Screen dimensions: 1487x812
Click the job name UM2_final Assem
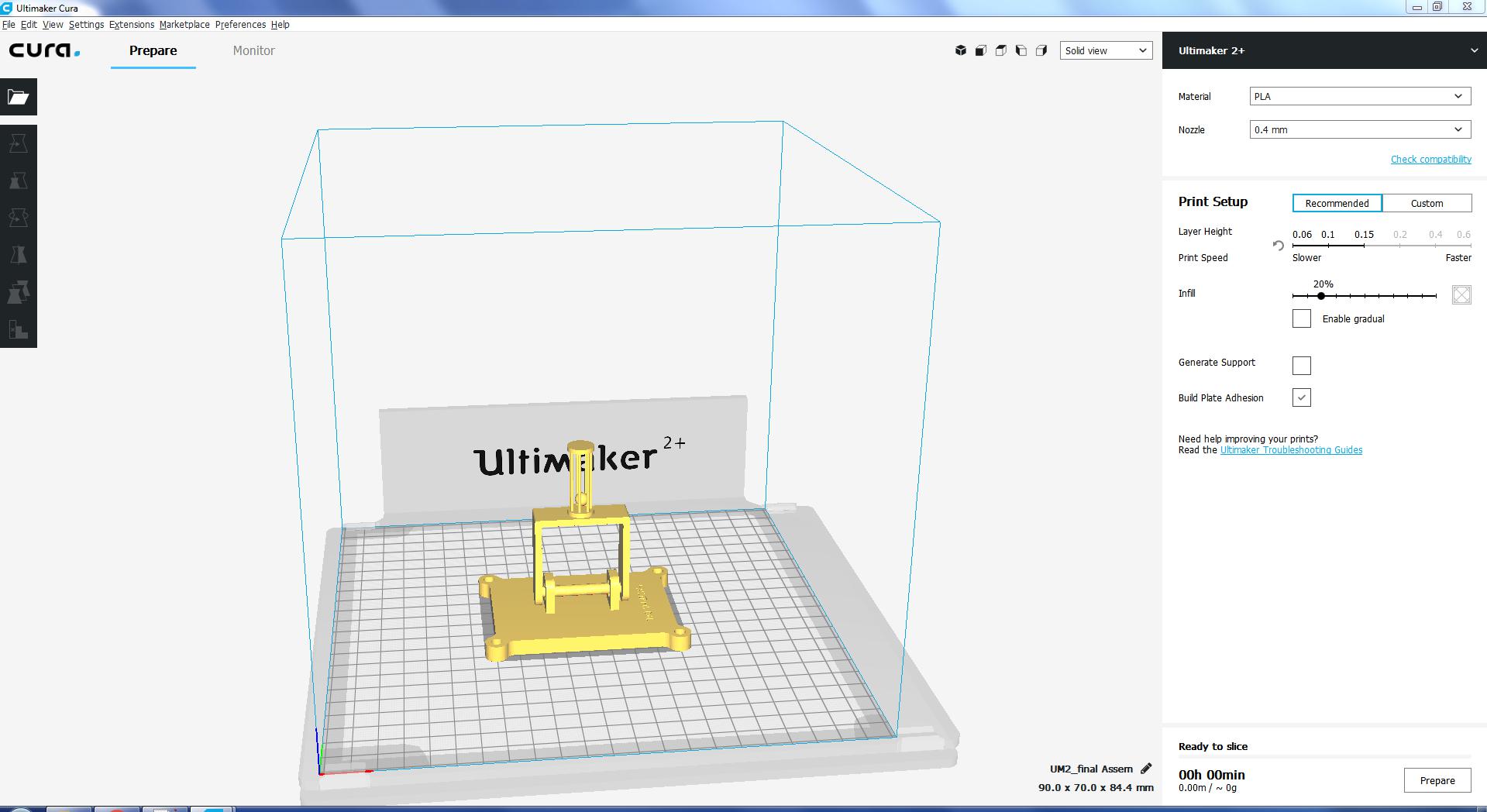point(1091,769)
